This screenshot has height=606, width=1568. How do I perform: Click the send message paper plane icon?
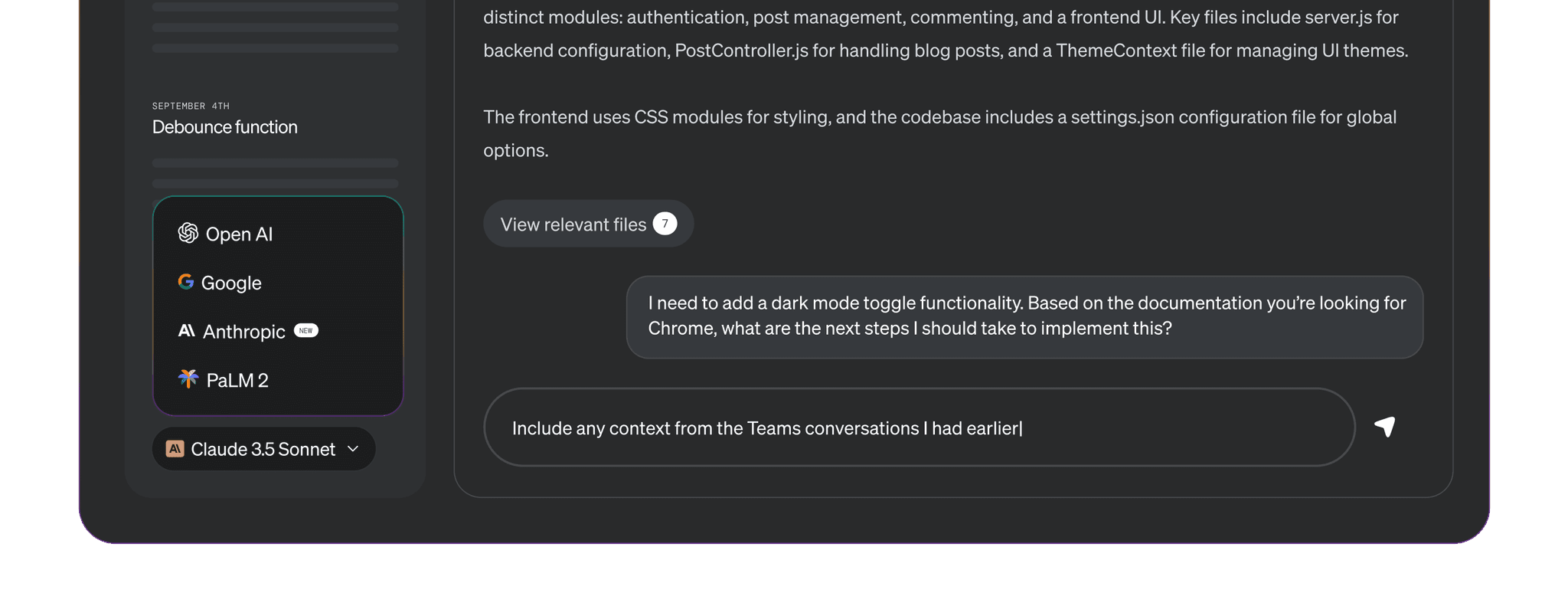pyautogui.click(x=1386, y=427)
